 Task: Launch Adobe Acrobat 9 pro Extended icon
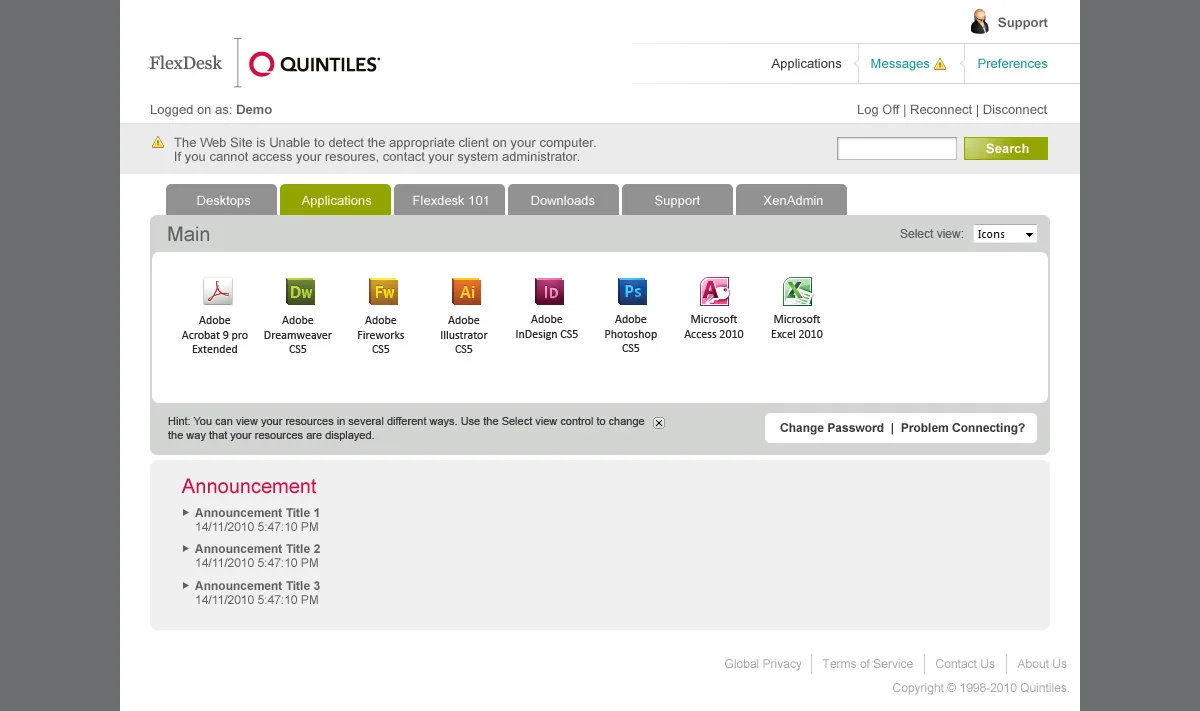click(217, 292)
